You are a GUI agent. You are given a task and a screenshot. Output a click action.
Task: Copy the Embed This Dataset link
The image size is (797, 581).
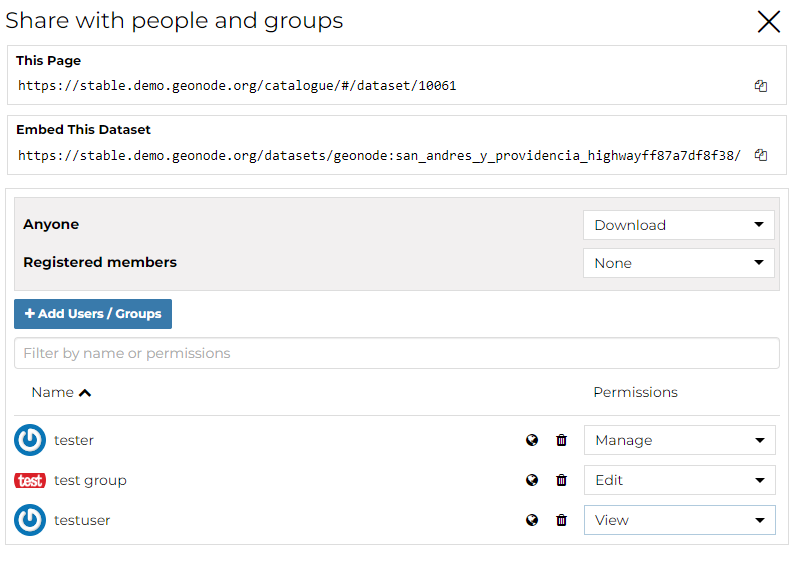[x=760, y=155]
